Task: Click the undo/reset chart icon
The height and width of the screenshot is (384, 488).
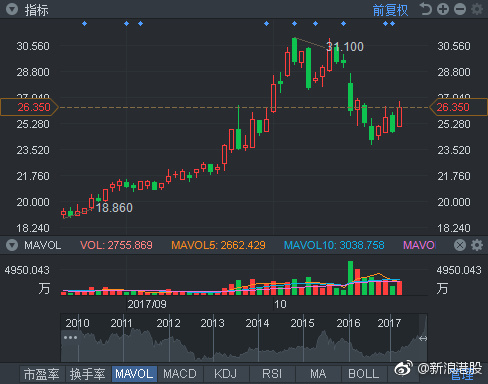Action: click(x=426, y=9)
